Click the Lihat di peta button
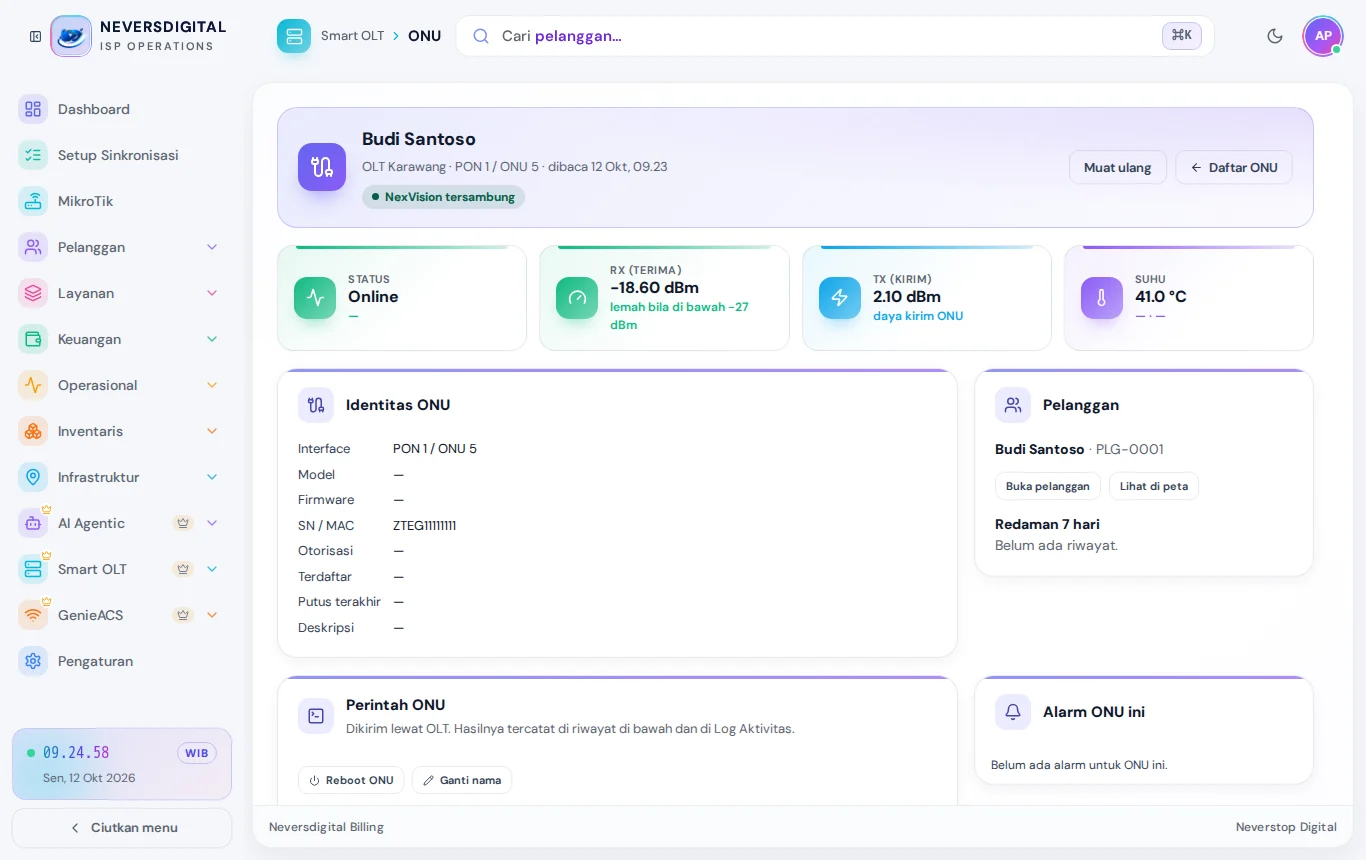Screen dimensions: 1366x860 (1154, 486)
